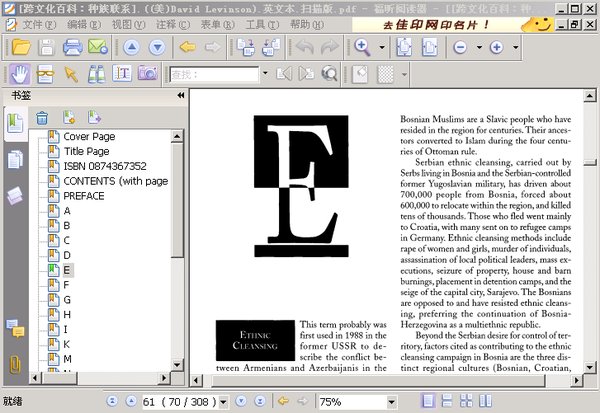Open the Comments panel in sidebar
This screenshot has width=600, height=413.
(15, 327)
